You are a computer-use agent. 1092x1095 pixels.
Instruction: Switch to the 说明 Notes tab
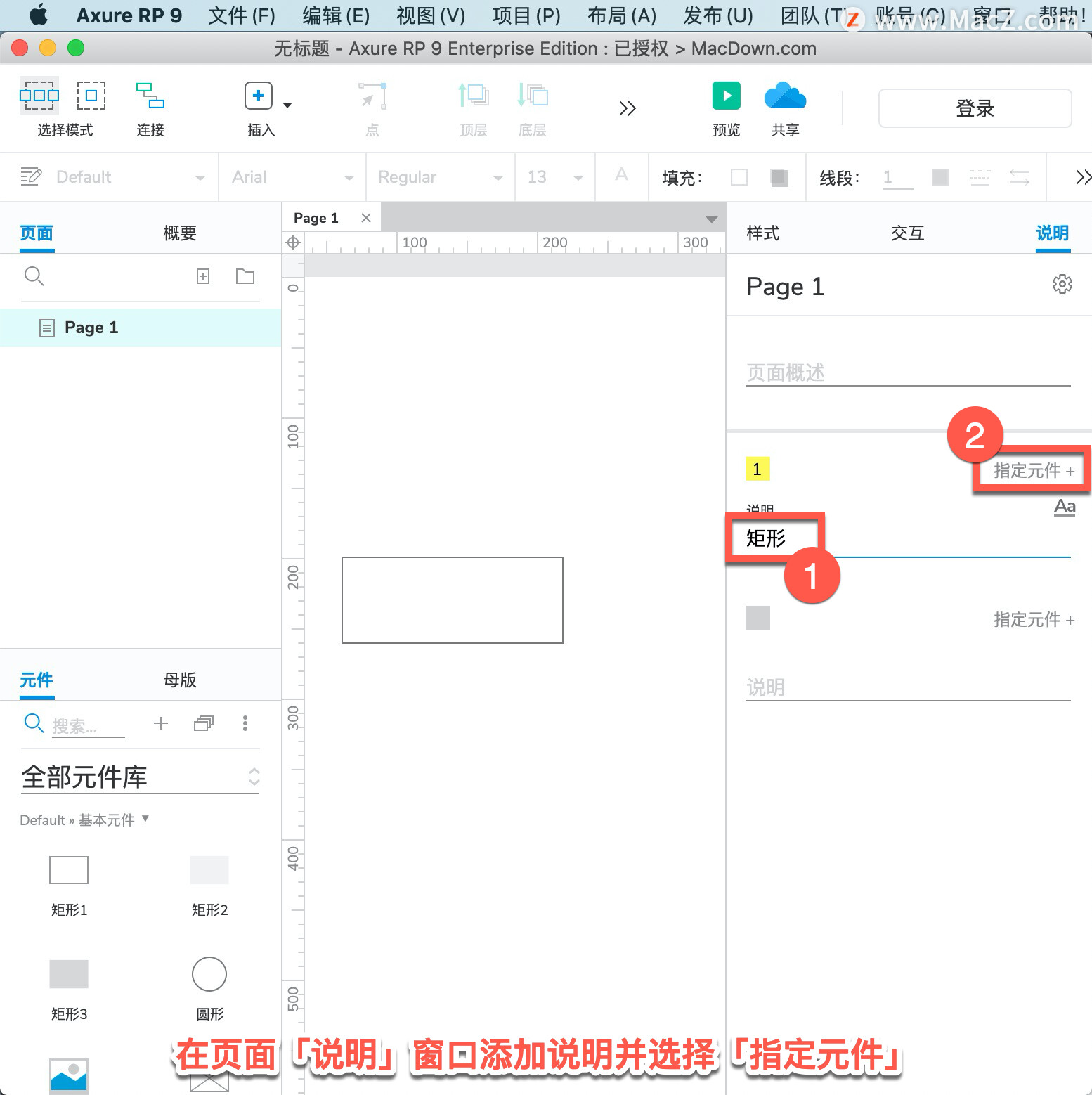point(1053,233)
